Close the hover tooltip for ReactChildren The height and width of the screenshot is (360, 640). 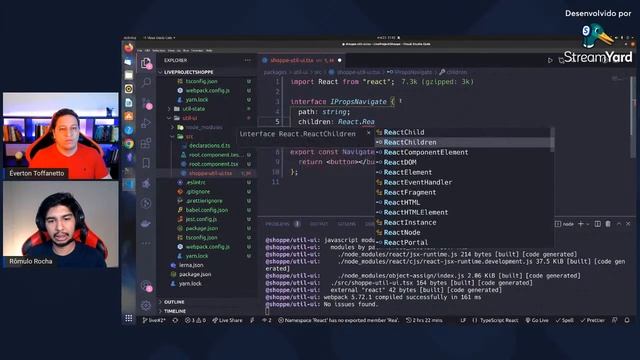click(369, 133)
